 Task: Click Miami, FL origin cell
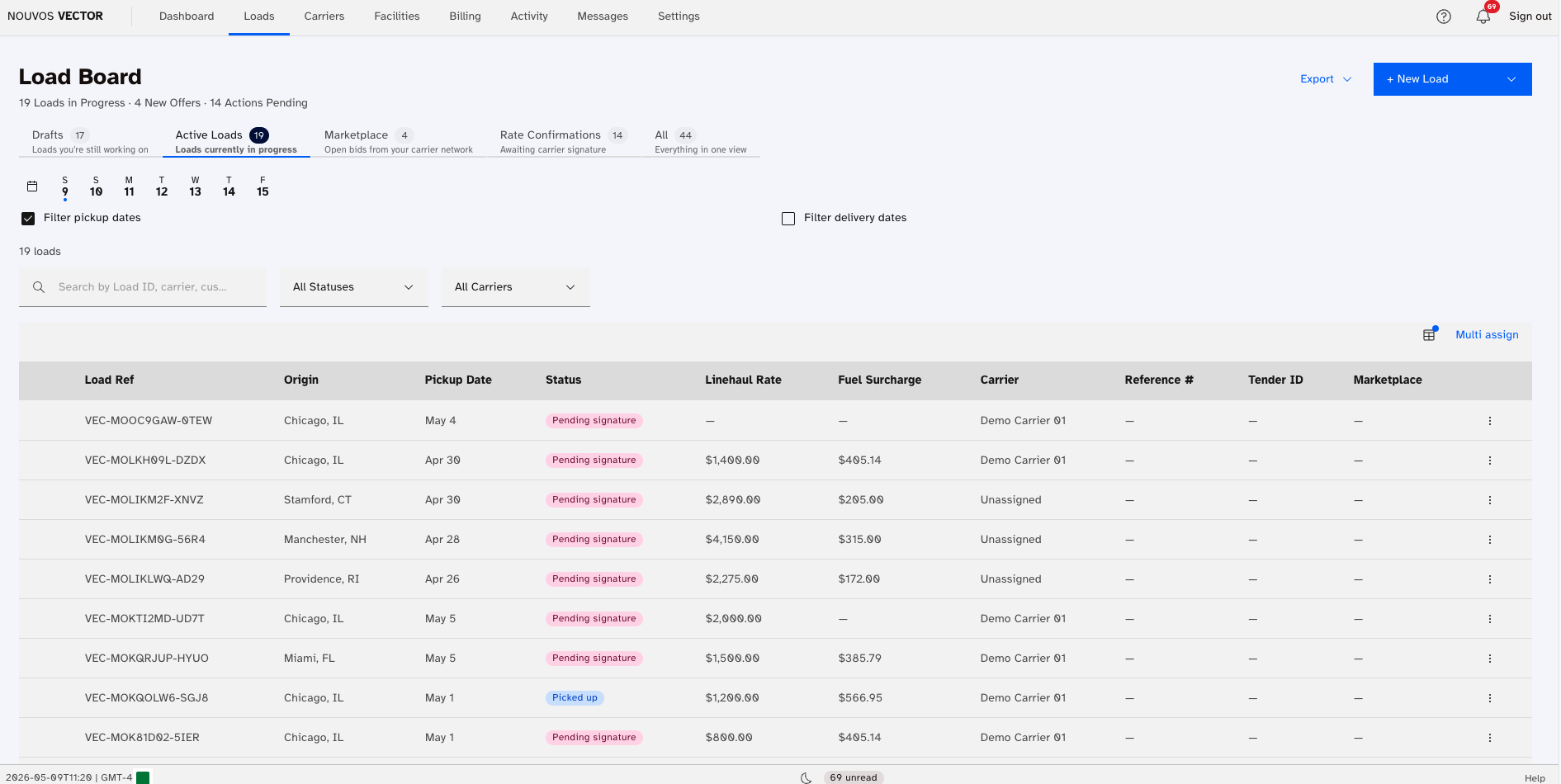310,659
